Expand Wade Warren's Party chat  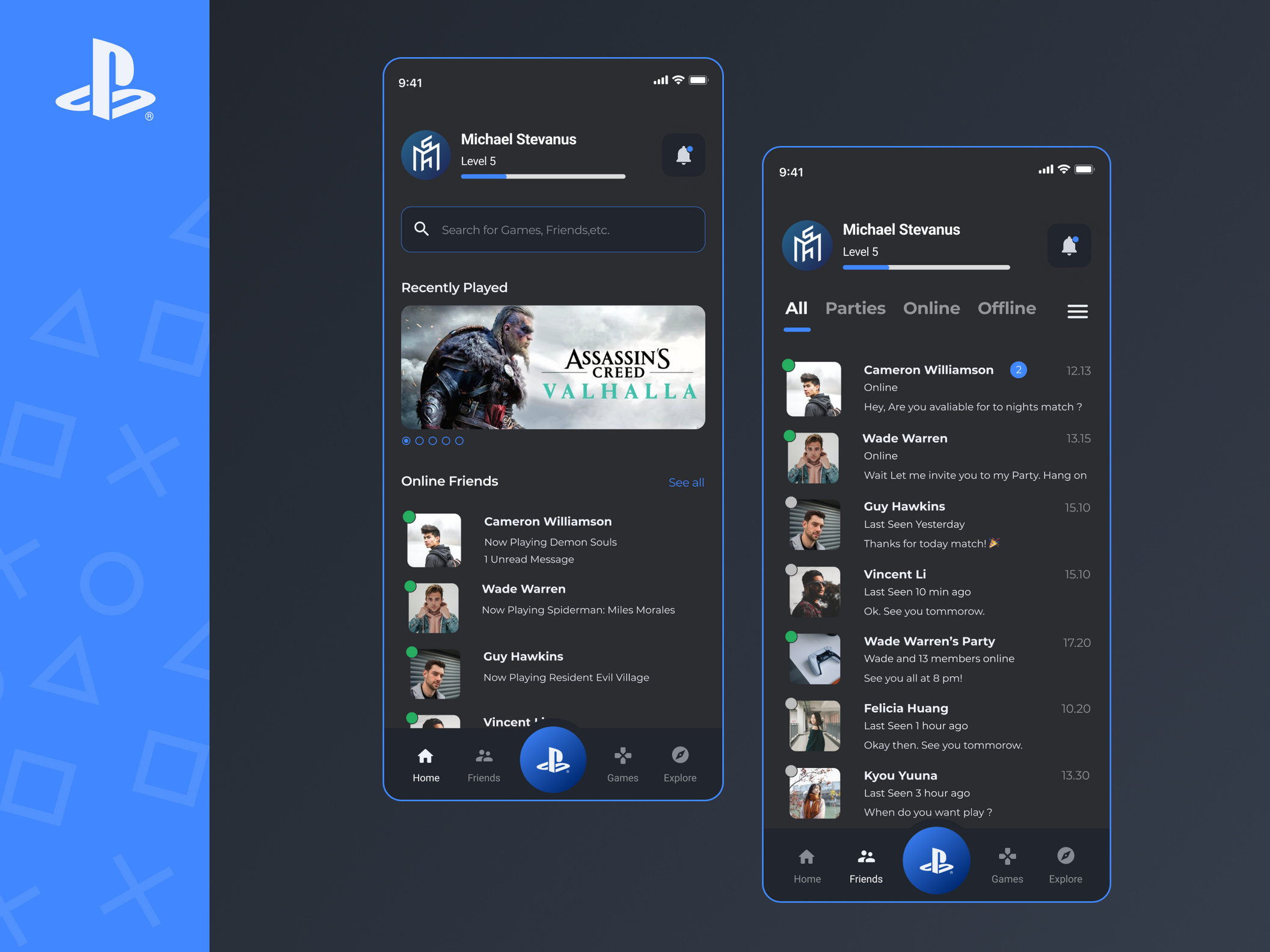point(944,654)
